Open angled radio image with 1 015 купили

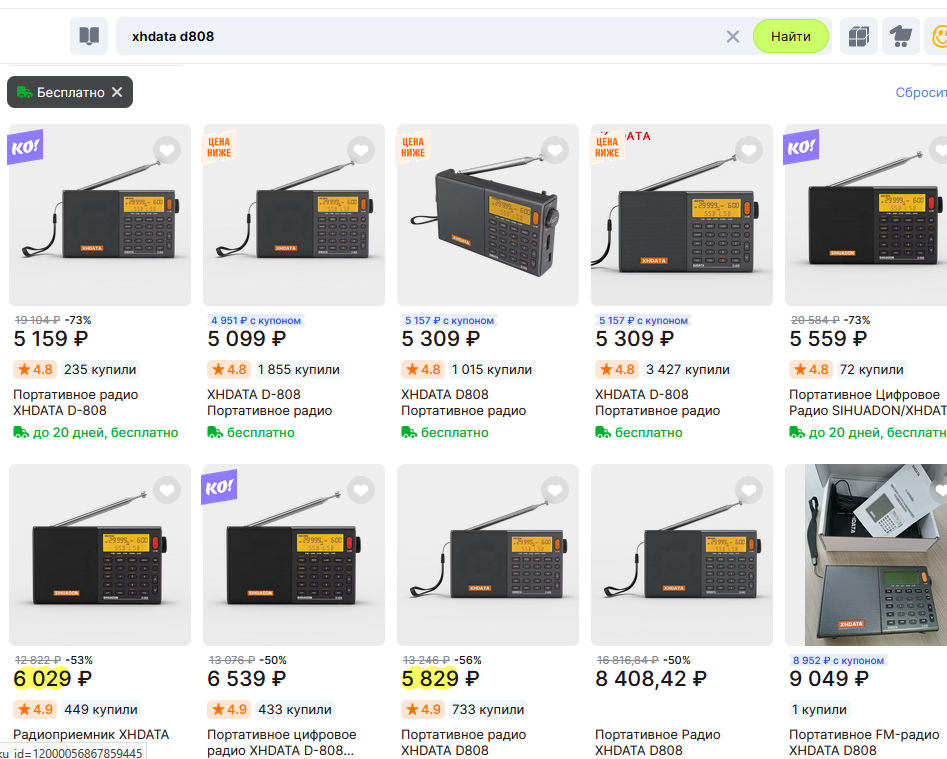pos(487,215)
